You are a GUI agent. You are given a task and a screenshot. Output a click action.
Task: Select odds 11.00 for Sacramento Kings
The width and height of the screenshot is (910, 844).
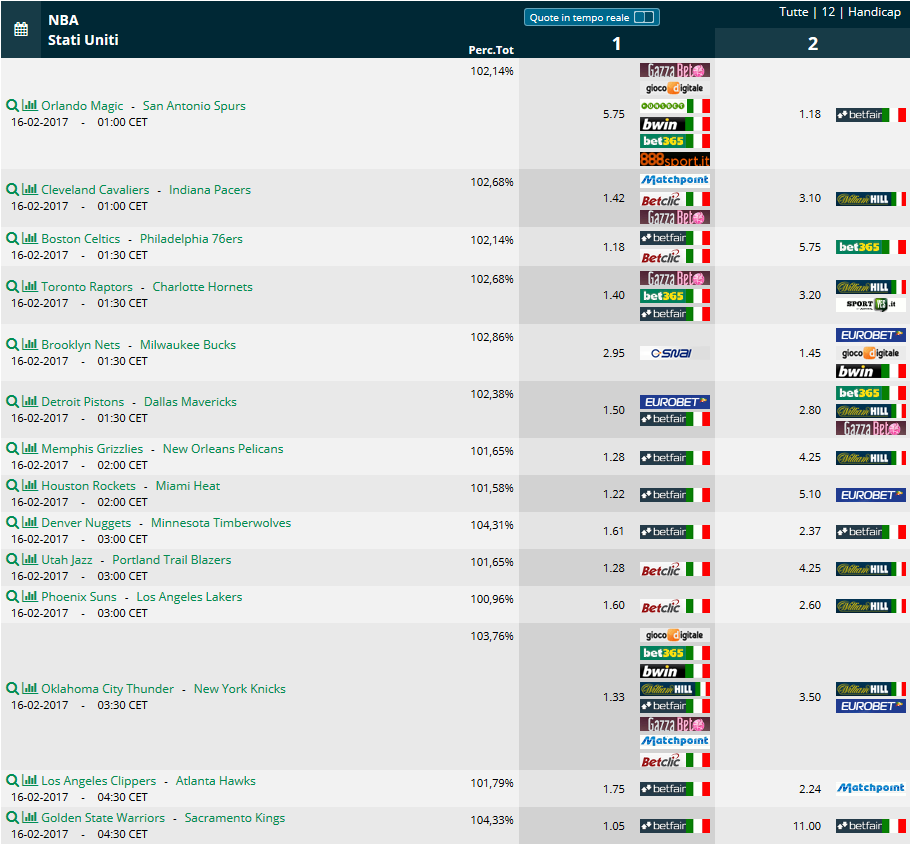pos(807,826)
